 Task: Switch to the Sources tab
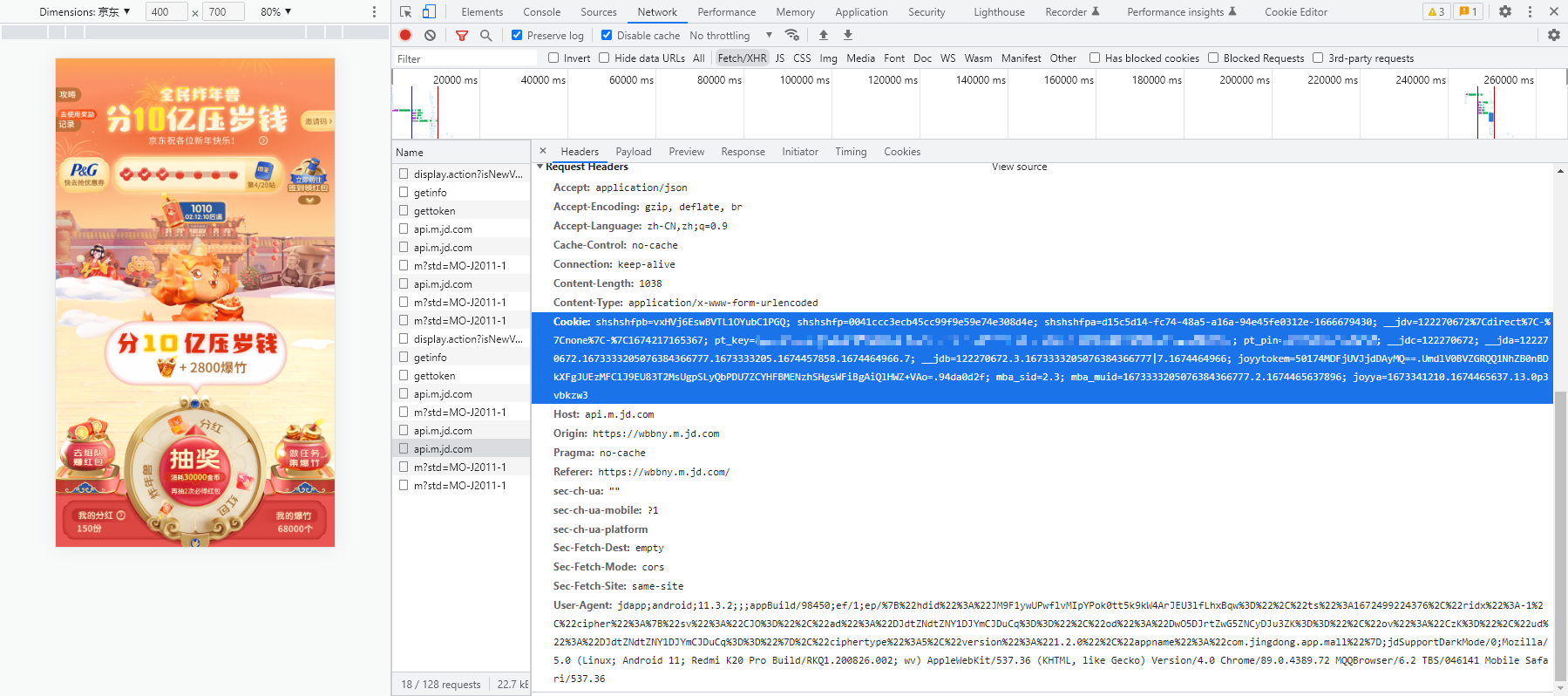599,11
